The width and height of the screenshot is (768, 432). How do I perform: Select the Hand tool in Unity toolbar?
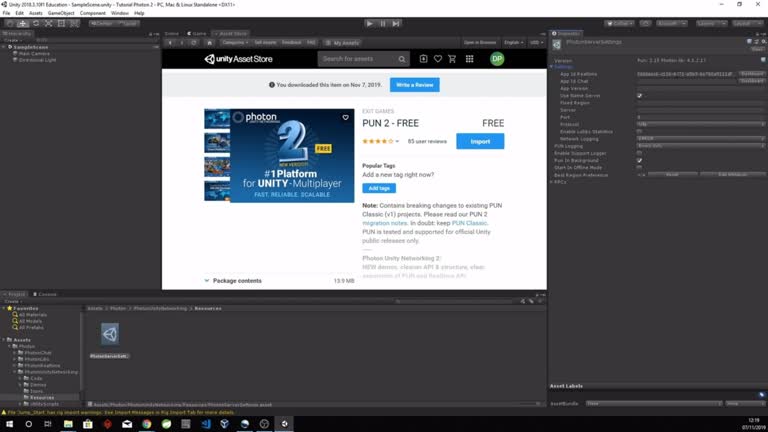coord(10,23)
